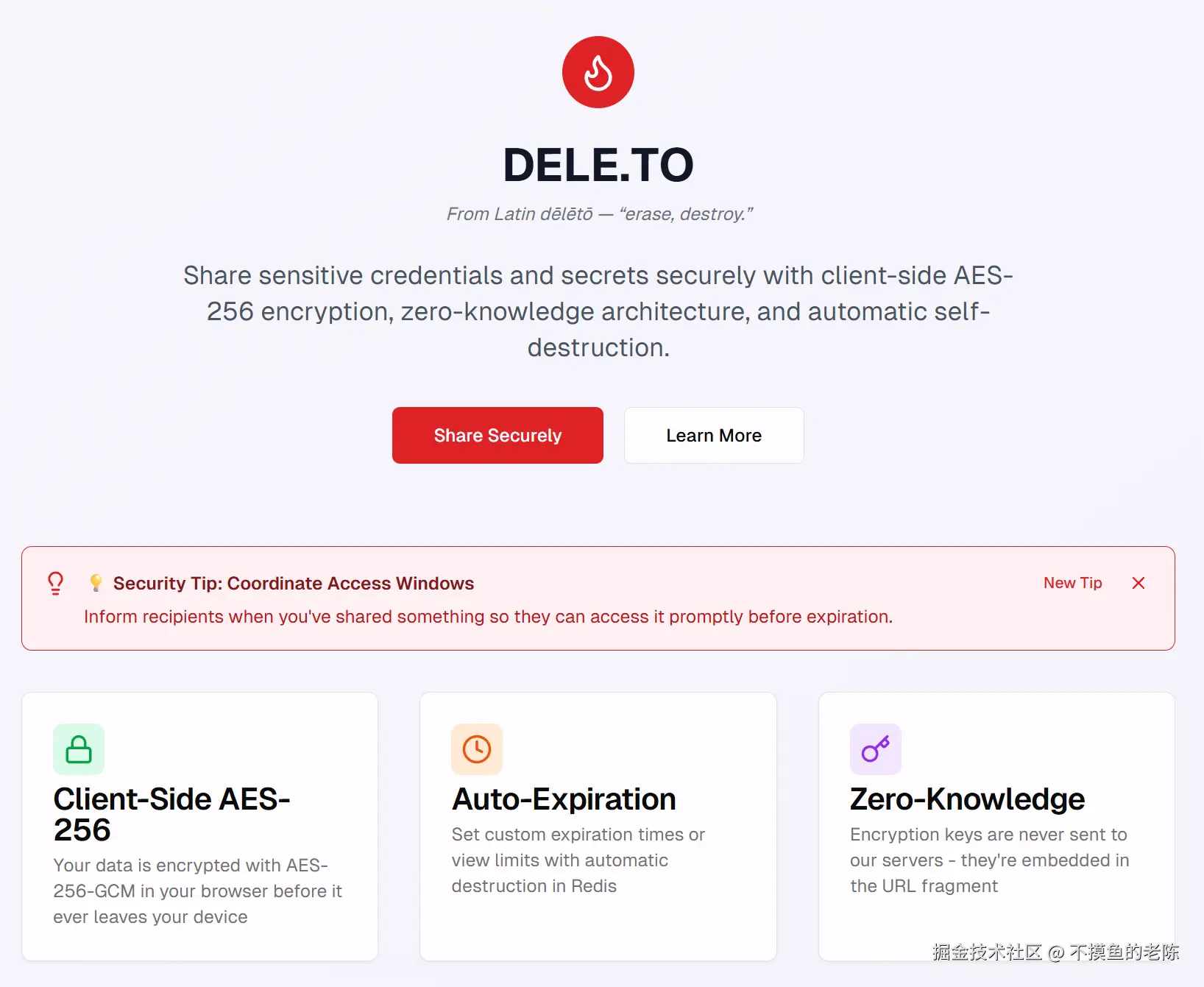Click the security tip description text
This screenshot has height=987, width=1204.
point(487,617)
